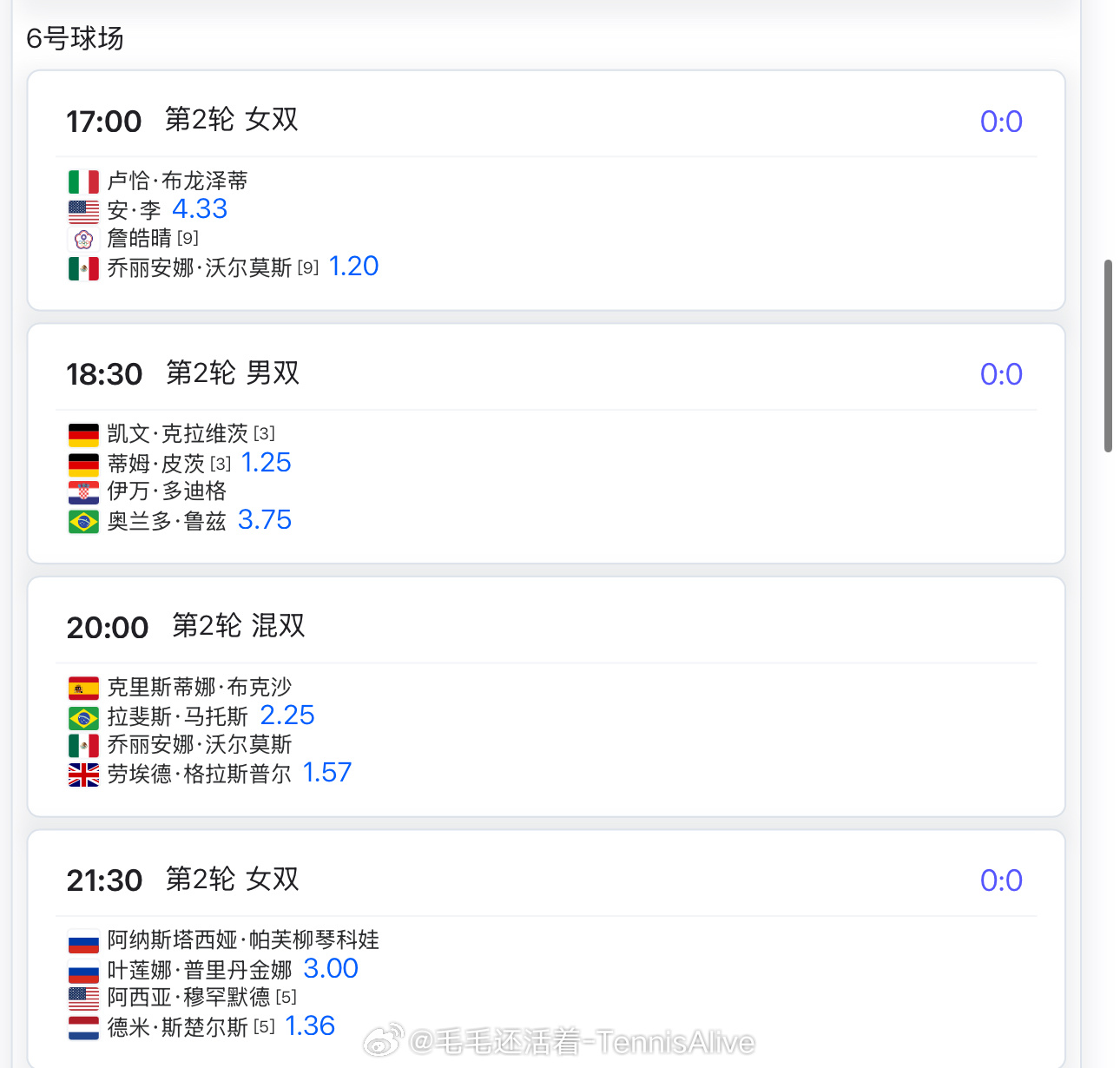This screenshot has width=1120, height=1068.
Task: Select odds 4.33 for 安·李 pair
Action: 200,209
